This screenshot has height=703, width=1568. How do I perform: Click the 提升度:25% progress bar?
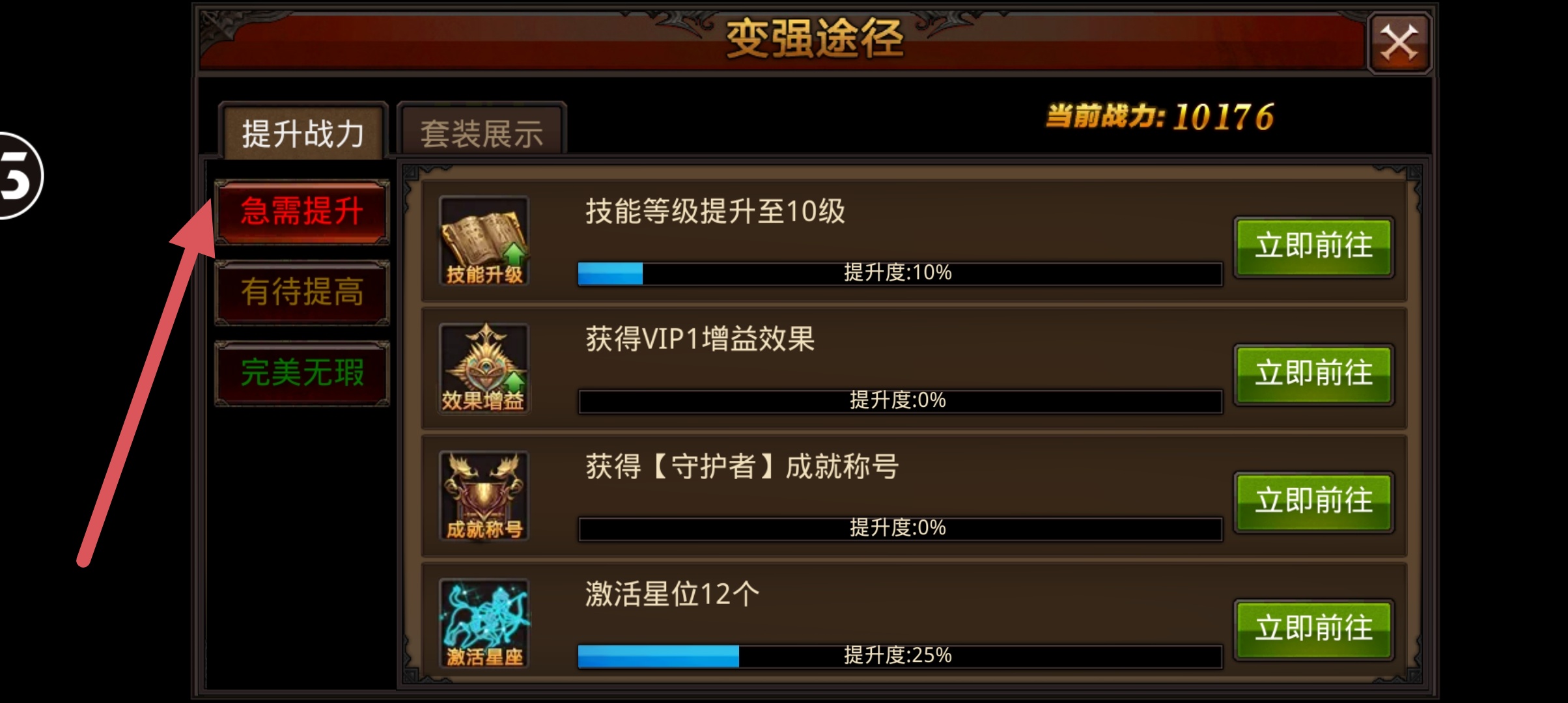pos(899,656)
